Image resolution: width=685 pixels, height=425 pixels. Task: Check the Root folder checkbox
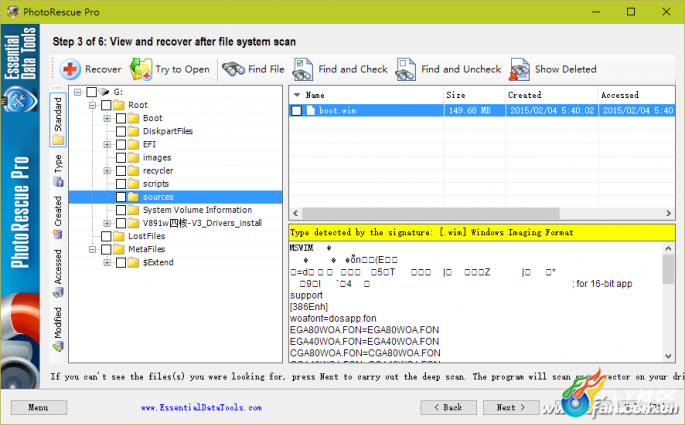point(106,105)
